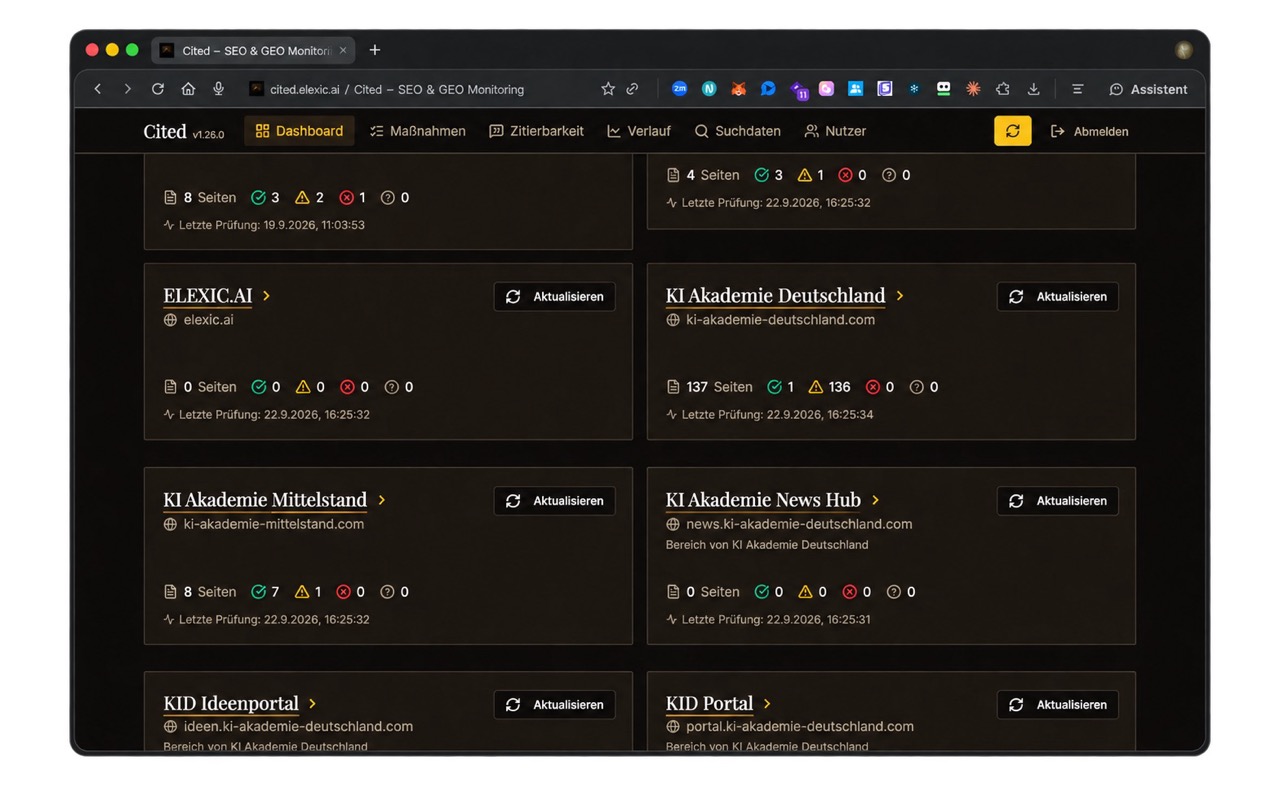
Task: Reload the browser page
Action: point(158,89)
